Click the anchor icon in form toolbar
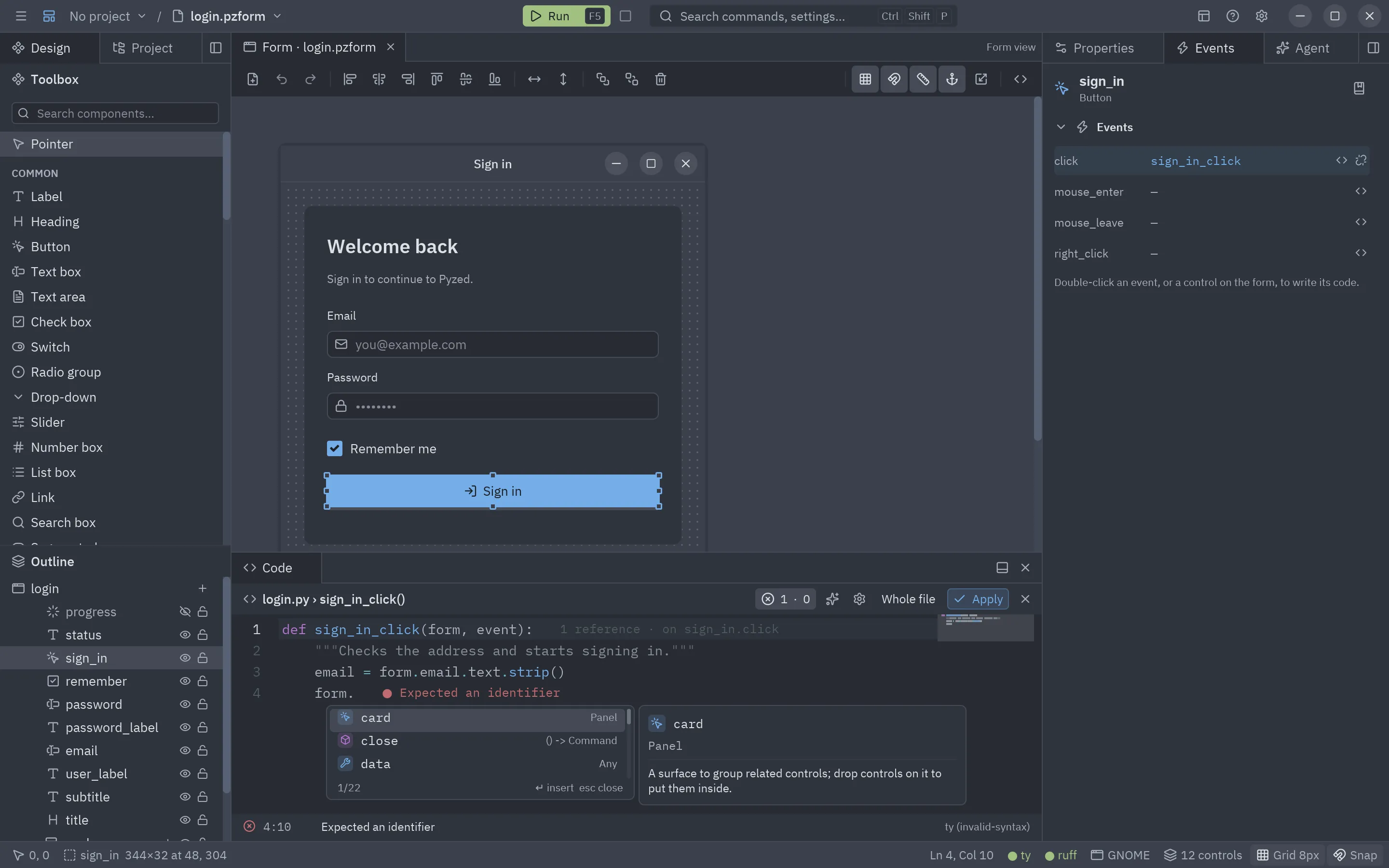 click(x=952, y=79)
